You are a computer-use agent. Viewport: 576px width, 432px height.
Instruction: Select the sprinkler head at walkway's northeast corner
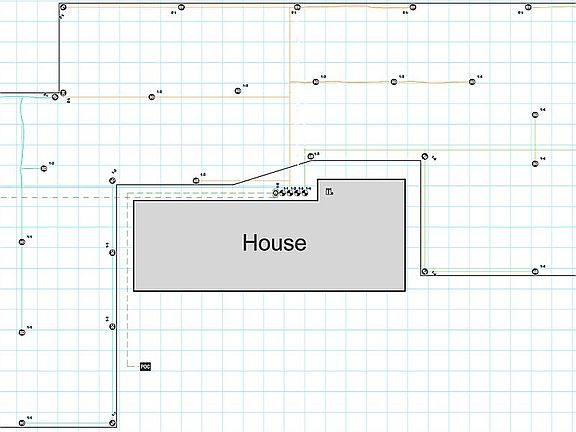coord(425,156)
